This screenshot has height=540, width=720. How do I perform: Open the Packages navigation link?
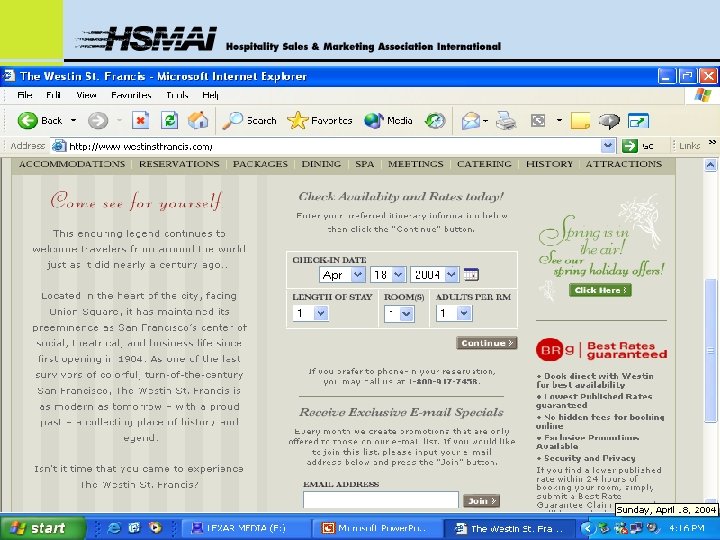pos(260,164)
